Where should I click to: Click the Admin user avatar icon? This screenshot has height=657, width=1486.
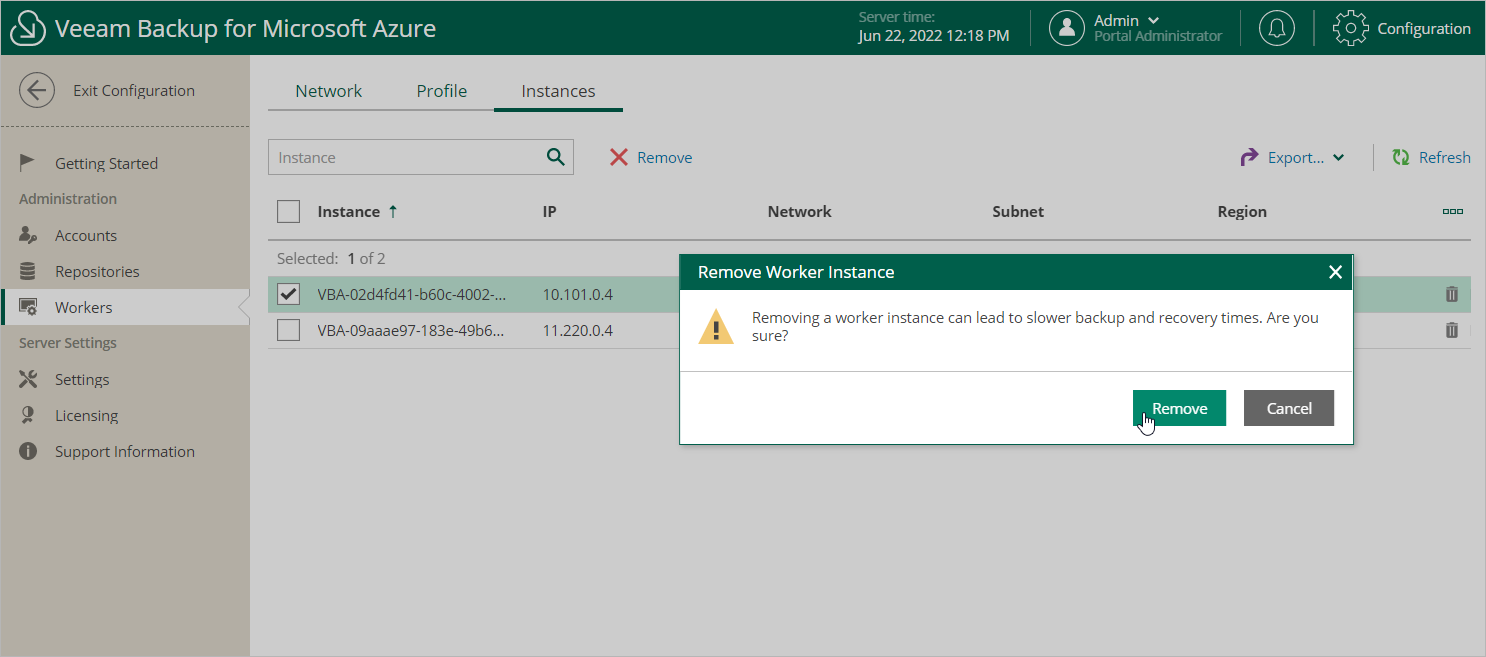(x=1067, y=28)
